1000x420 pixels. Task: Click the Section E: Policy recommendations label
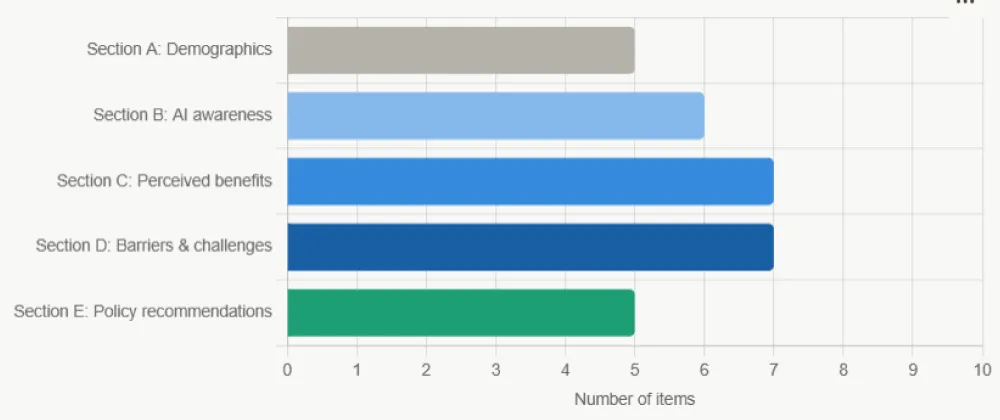[x=143, y=312]
